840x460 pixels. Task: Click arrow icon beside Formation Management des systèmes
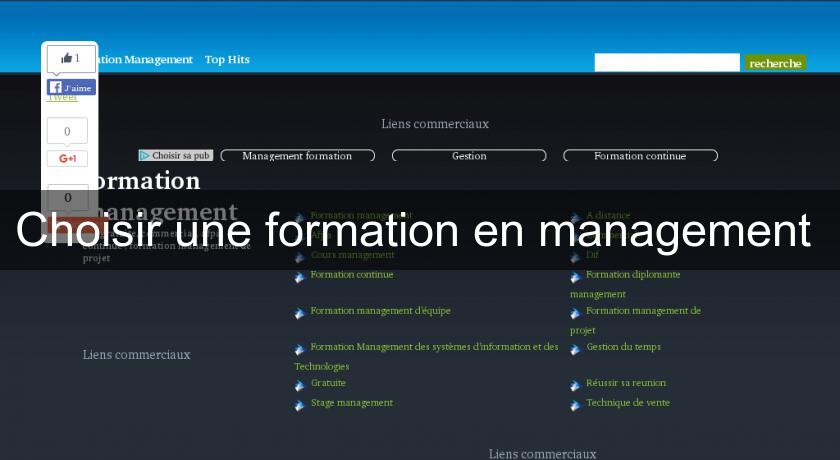(299, 350)
